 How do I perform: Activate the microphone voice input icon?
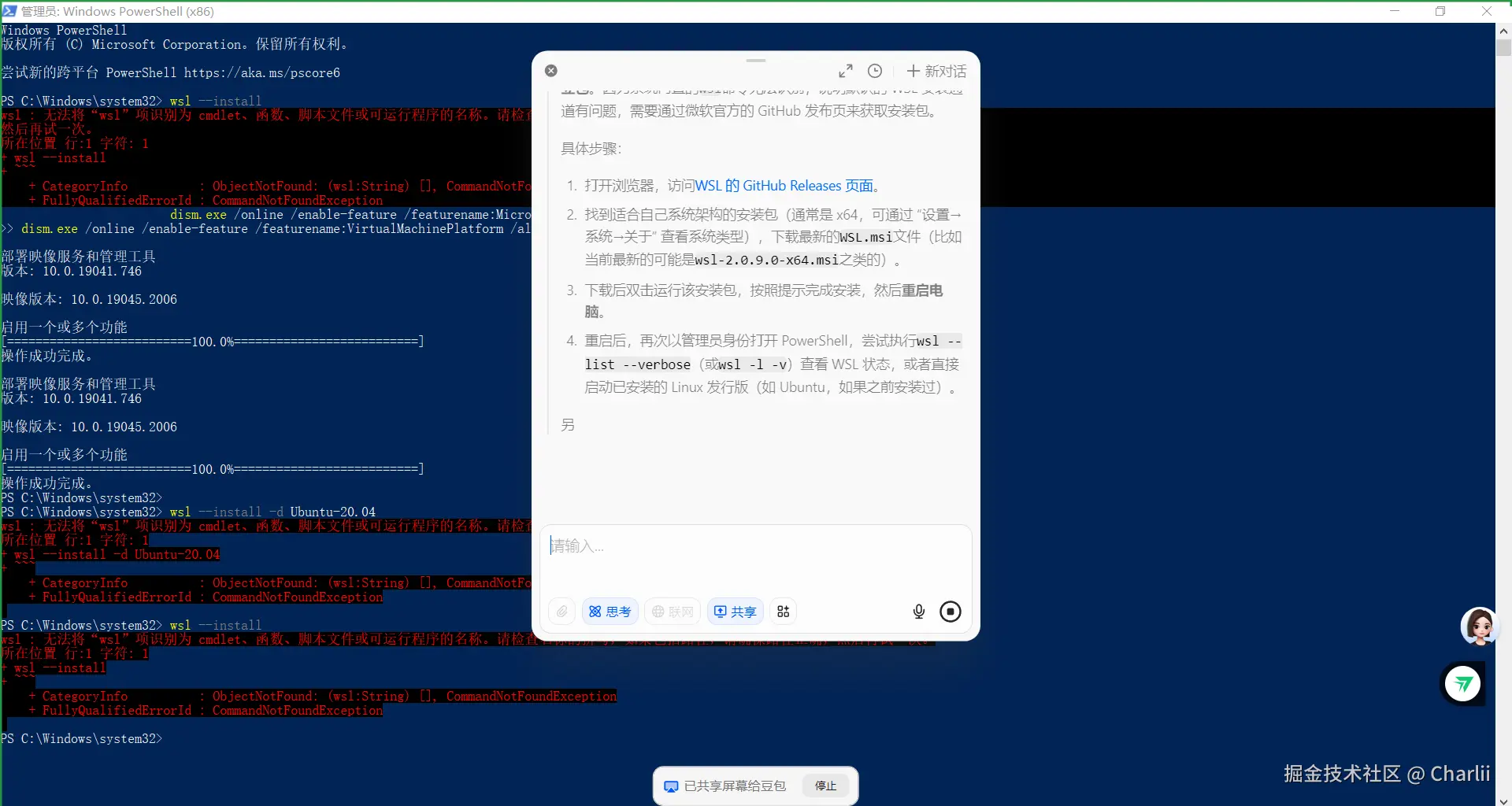pos(918,611)
